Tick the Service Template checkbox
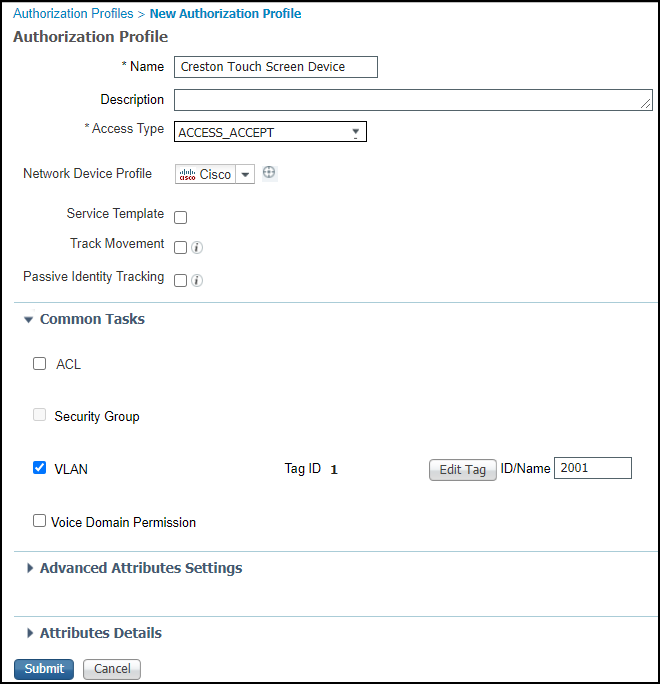This screenshot has width=660, height=684. [181, 217]
